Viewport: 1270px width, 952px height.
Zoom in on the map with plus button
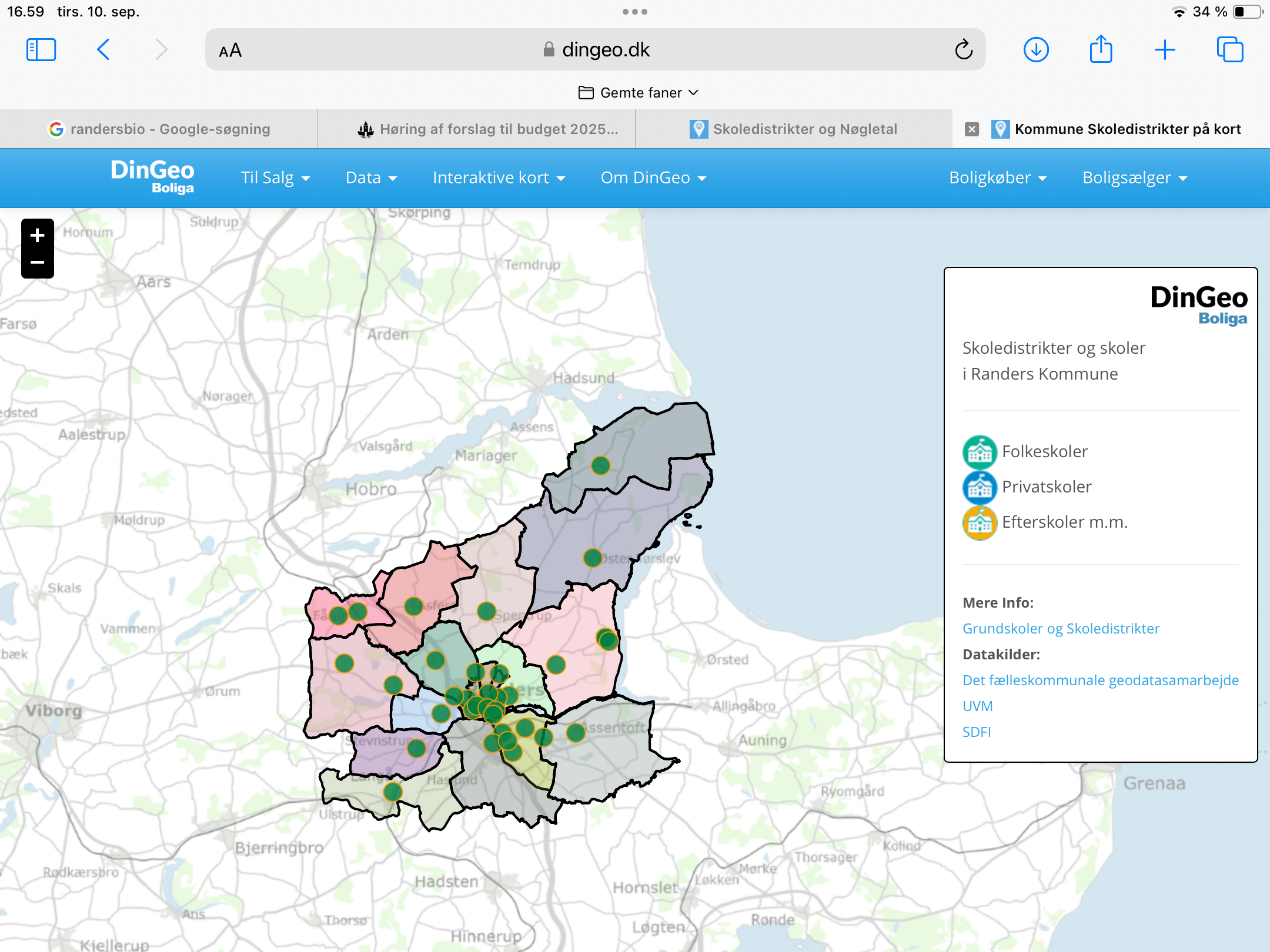tap(37, 235)
